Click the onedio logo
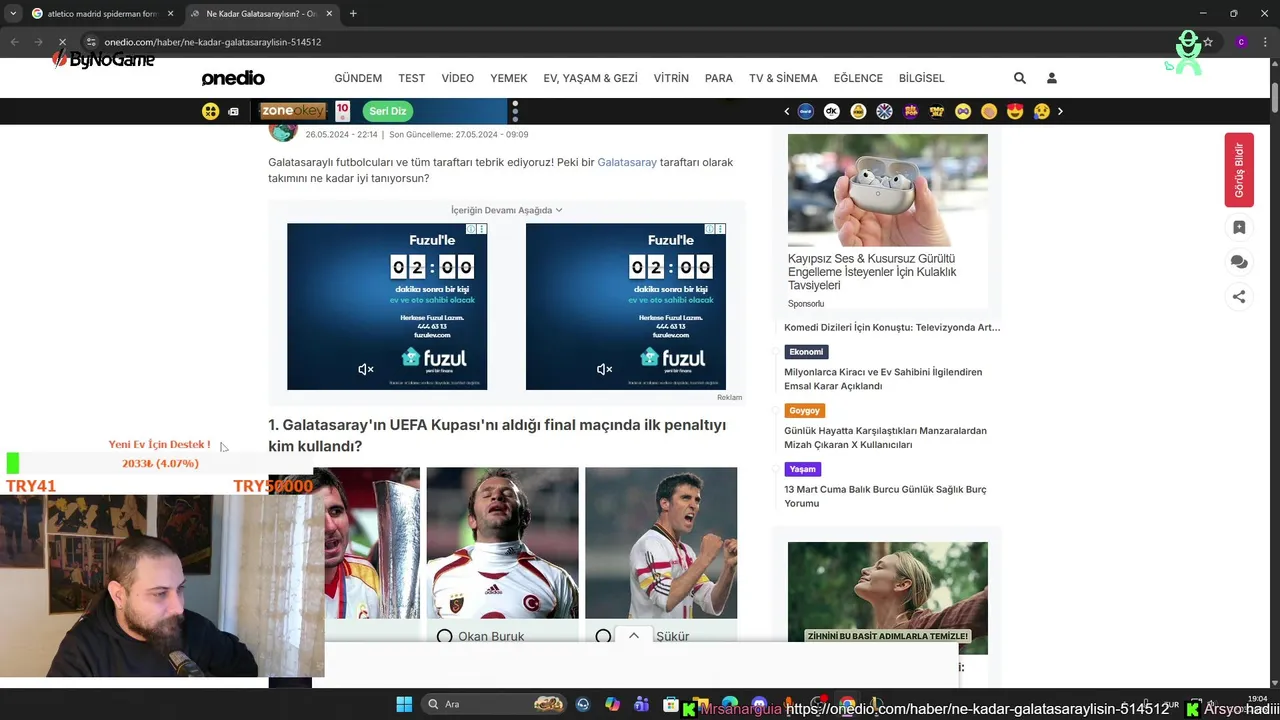This screenshot has width=1280, height=720. (233, 78)
